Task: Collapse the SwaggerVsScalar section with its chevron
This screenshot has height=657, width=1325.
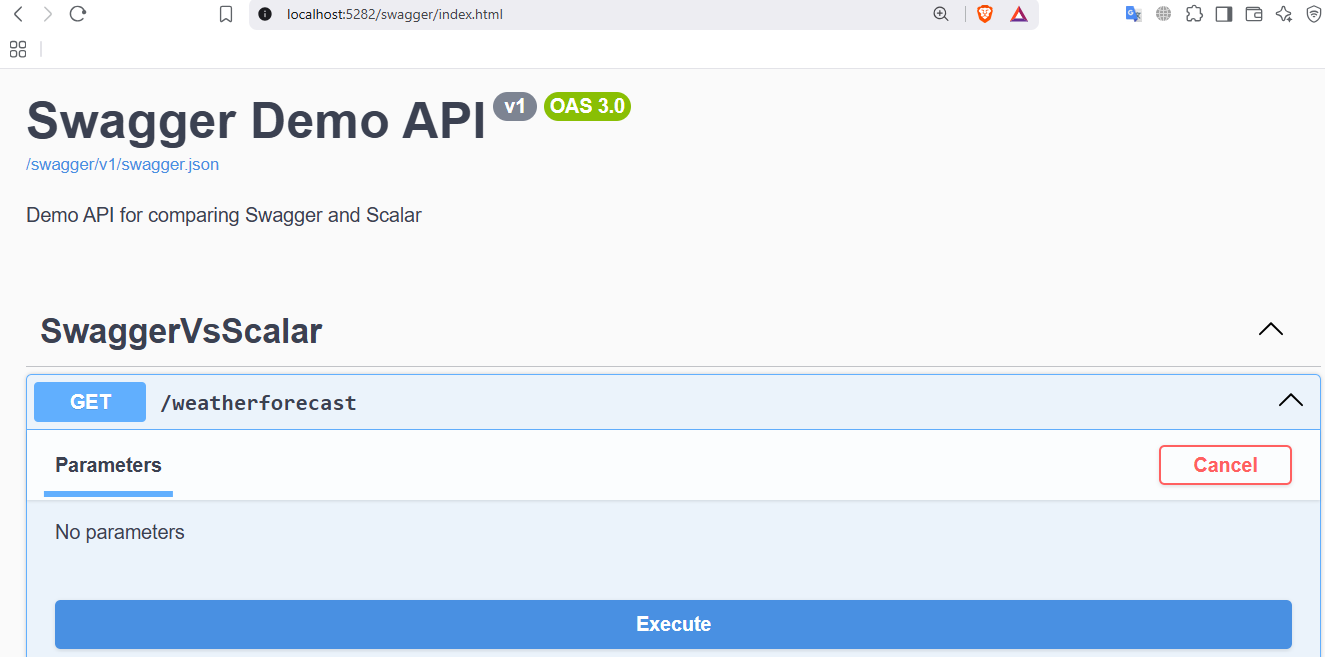Action: tap(1270, 329)
